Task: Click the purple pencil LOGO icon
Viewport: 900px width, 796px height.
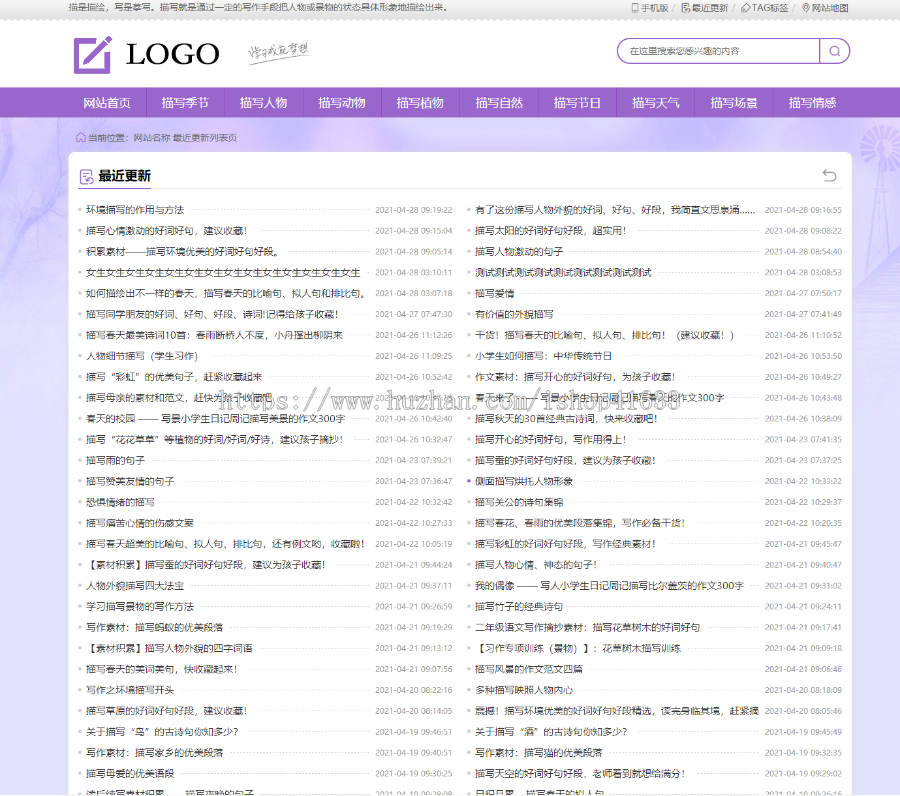Action: click(x=92, y=55)
